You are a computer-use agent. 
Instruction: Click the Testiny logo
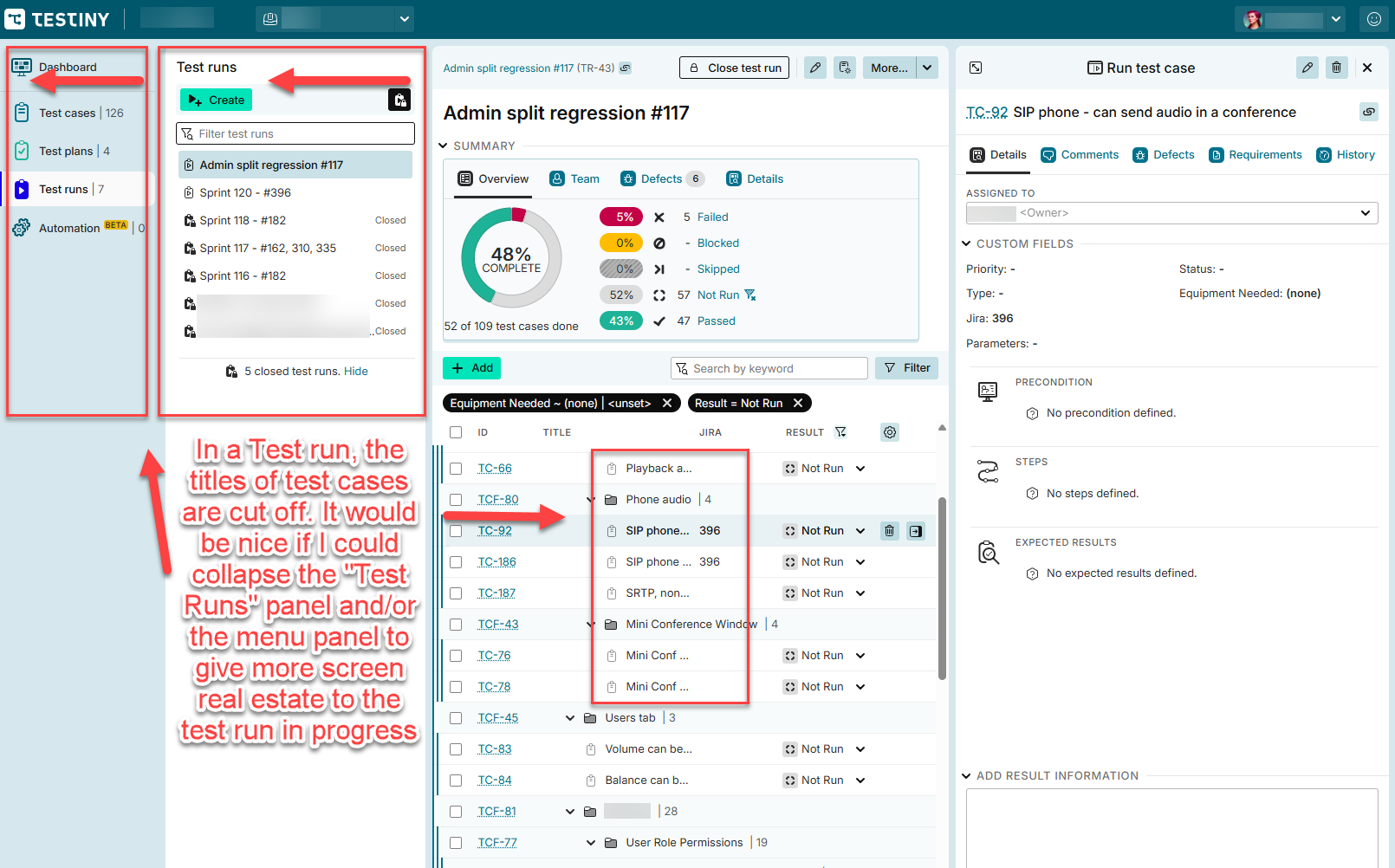pos(57,19)
